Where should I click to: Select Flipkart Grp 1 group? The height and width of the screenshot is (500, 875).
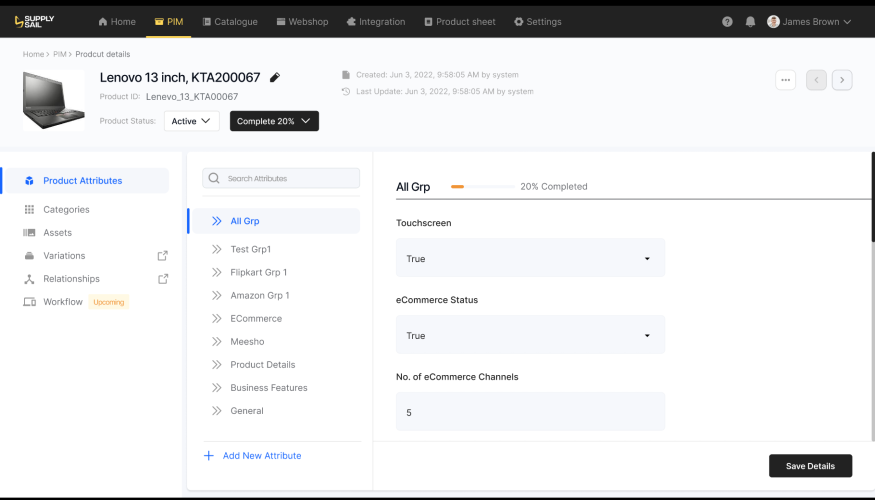point(258,272)
